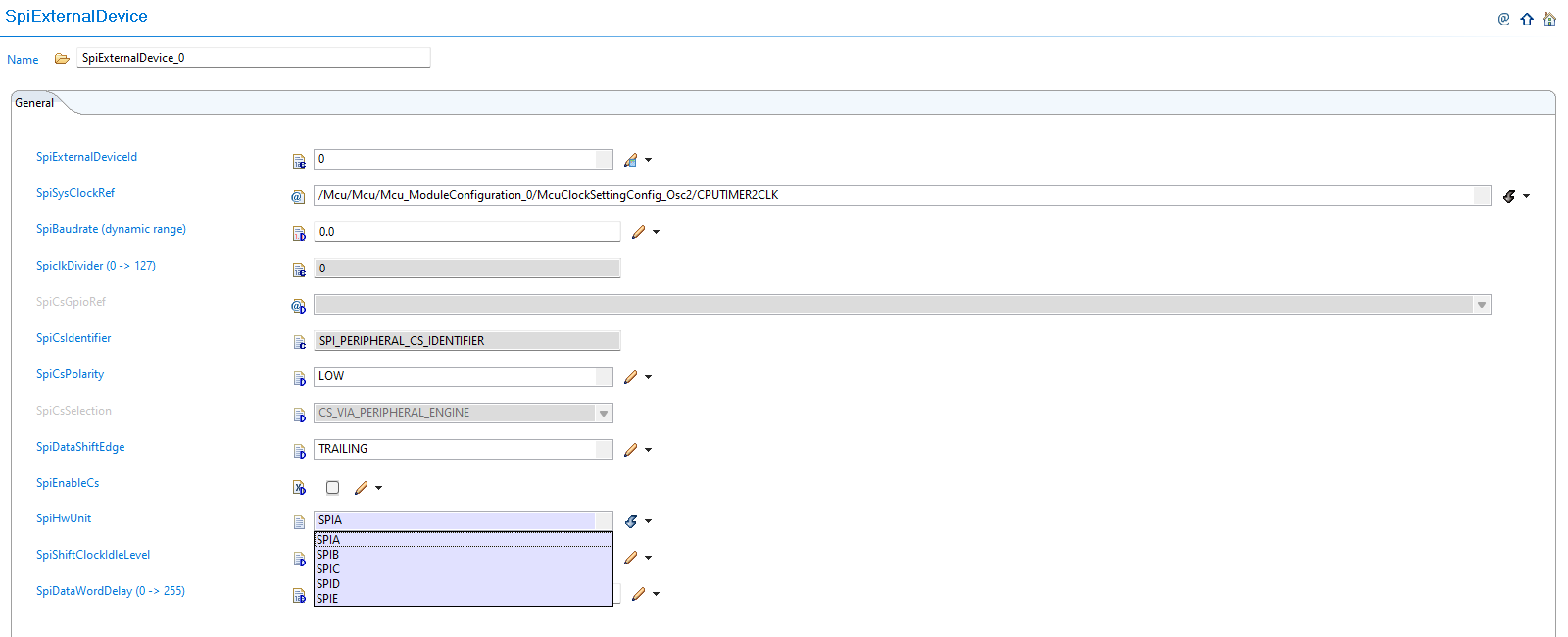Click the folder icon next to Name
The height and width of the screenshot is (637, 1568).
pos(62,59)
